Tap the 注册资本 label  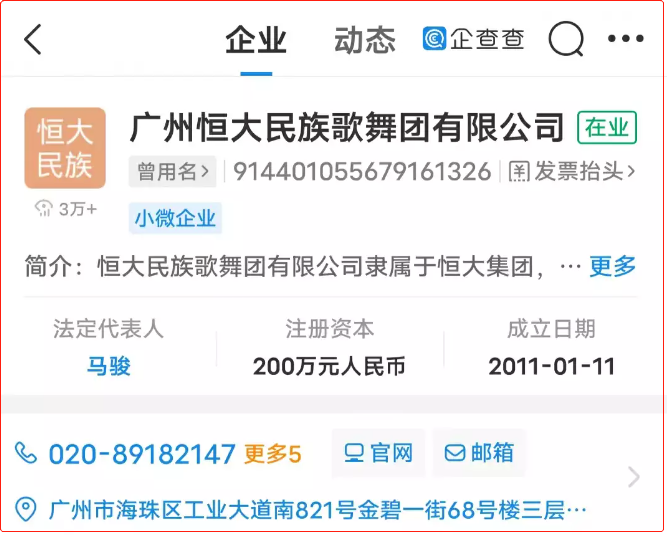point(330,329)
